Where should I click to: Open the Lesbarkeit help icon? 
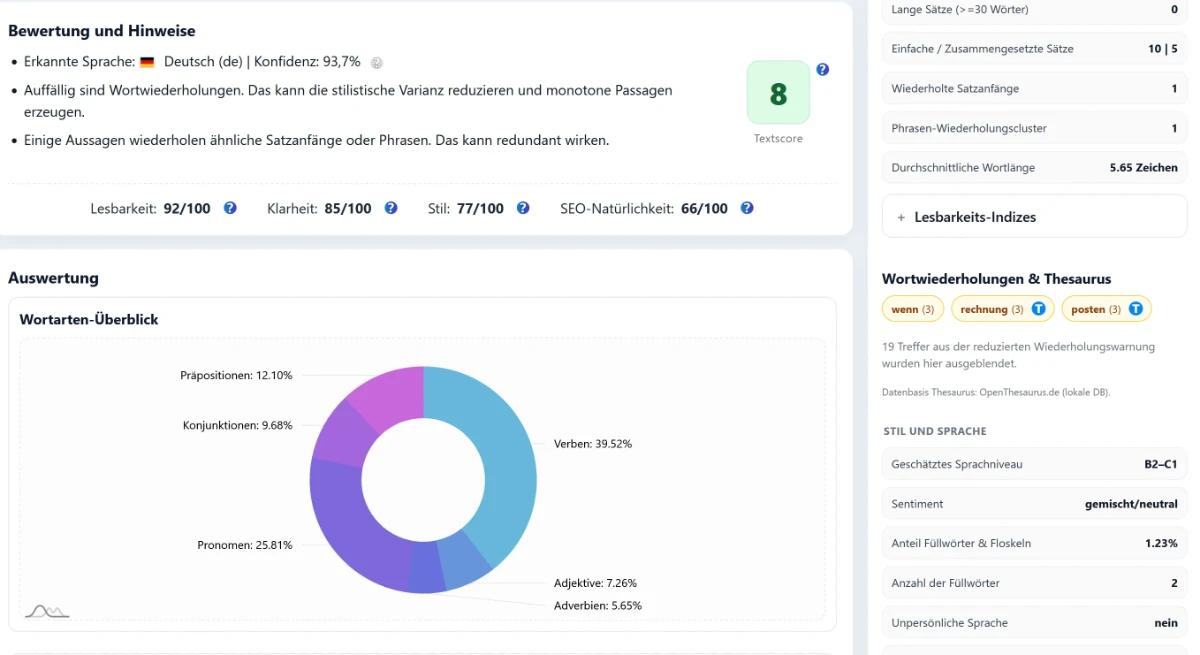(230, 208)
